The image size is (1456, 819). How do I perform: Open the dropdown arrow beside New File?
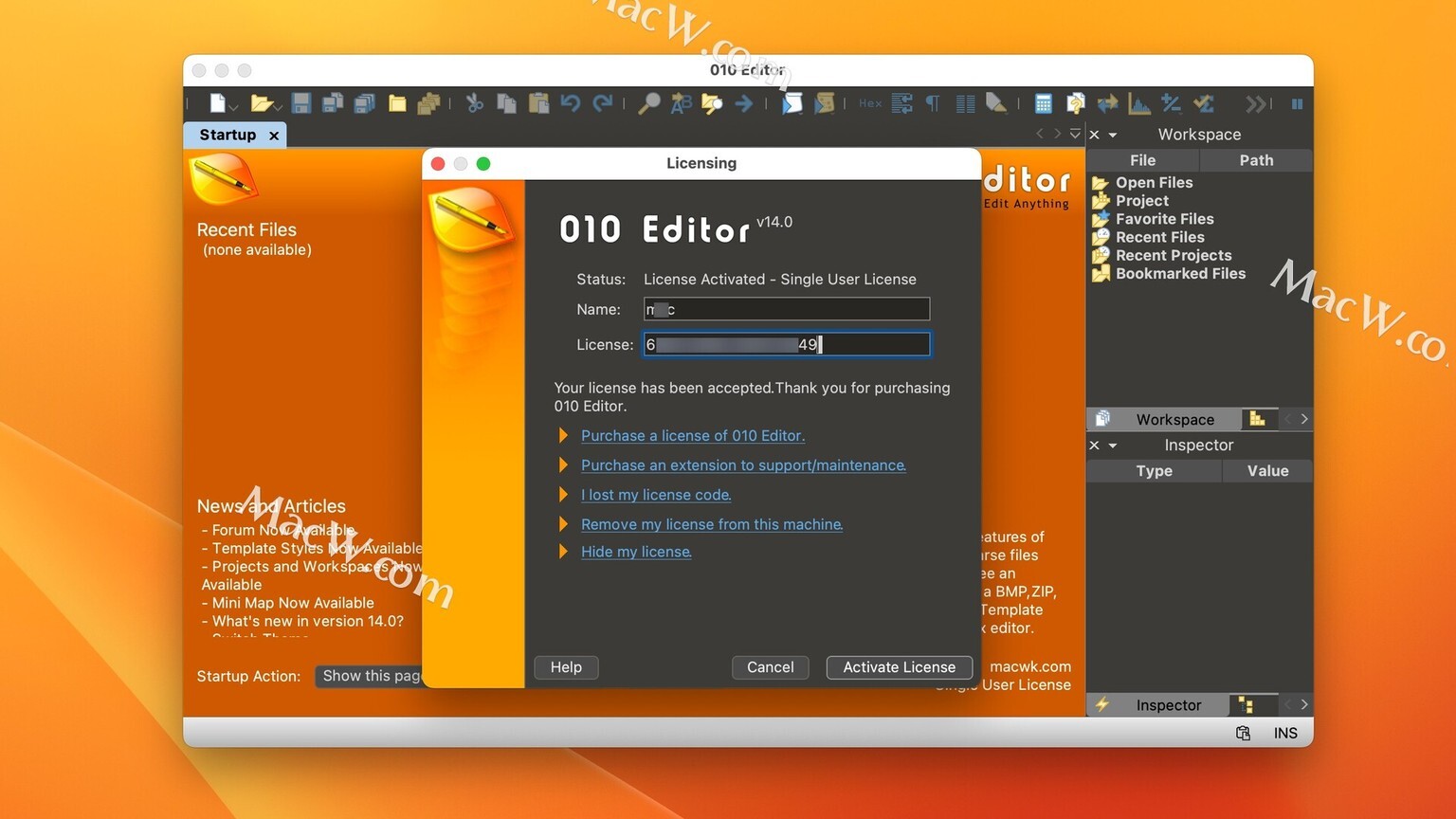[232, 107]
